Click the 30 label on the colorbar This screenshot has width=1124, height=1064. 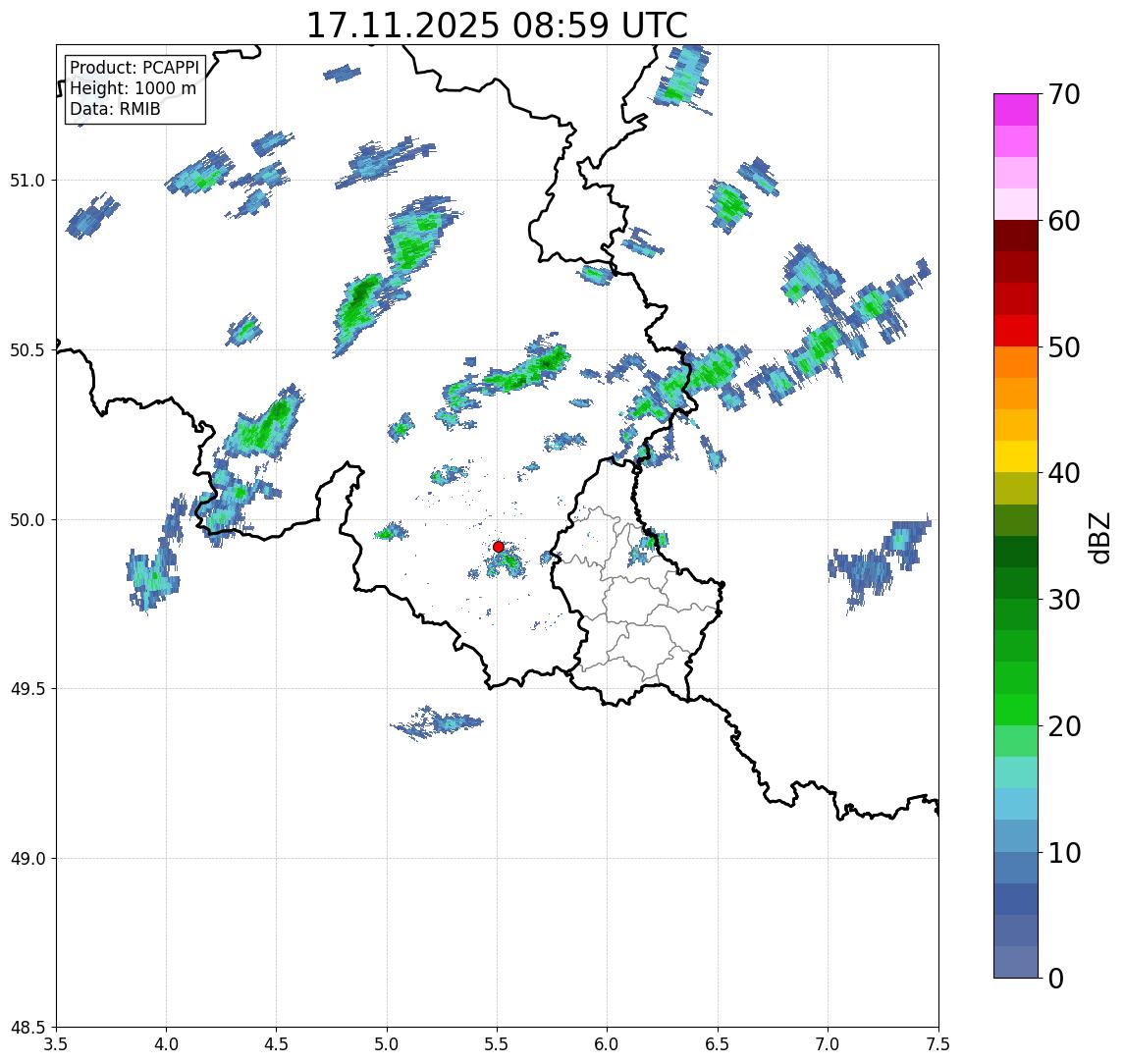pyautogui.click(x=1064, y=600)
